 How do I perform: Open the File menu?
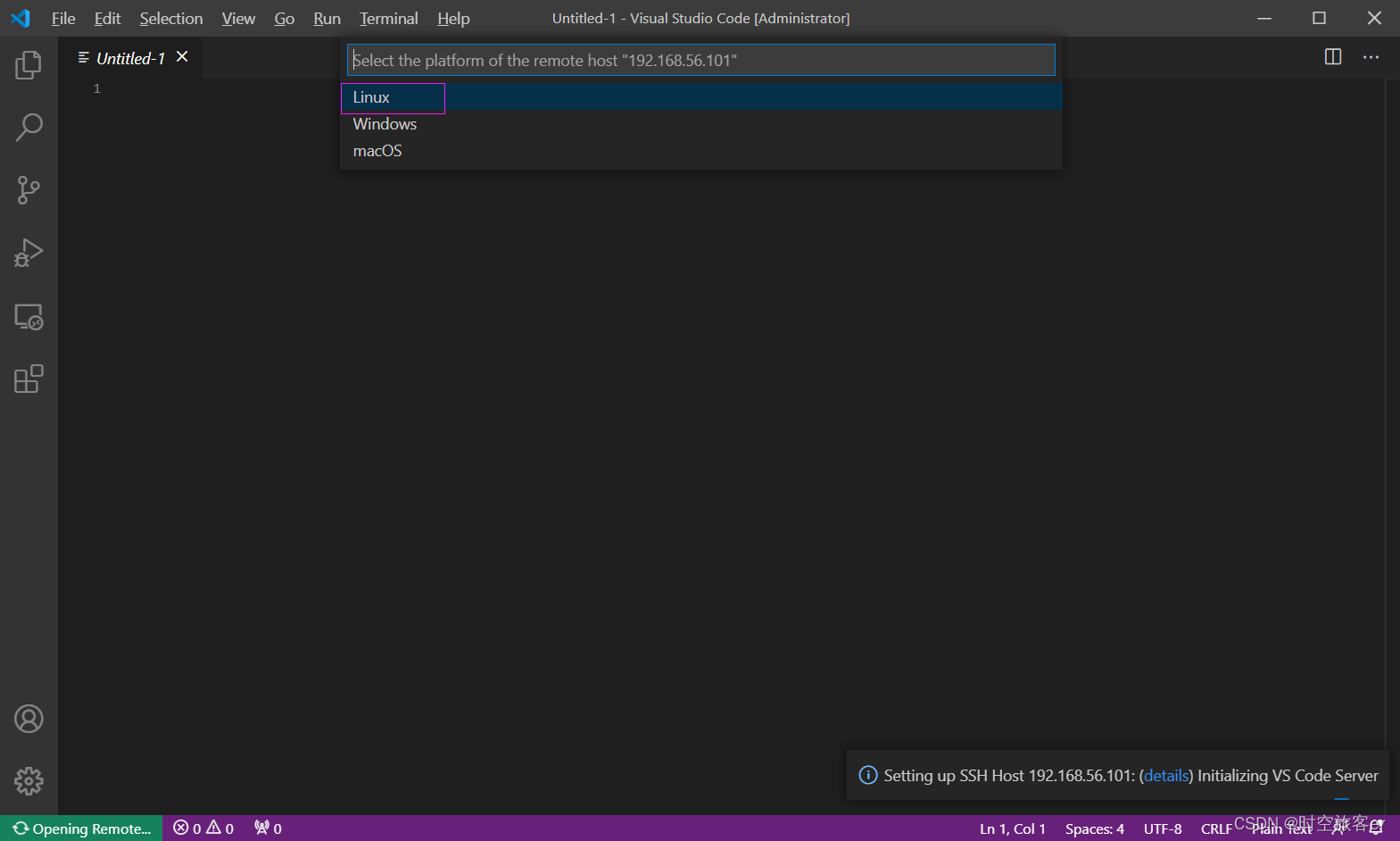pos(63,19)
